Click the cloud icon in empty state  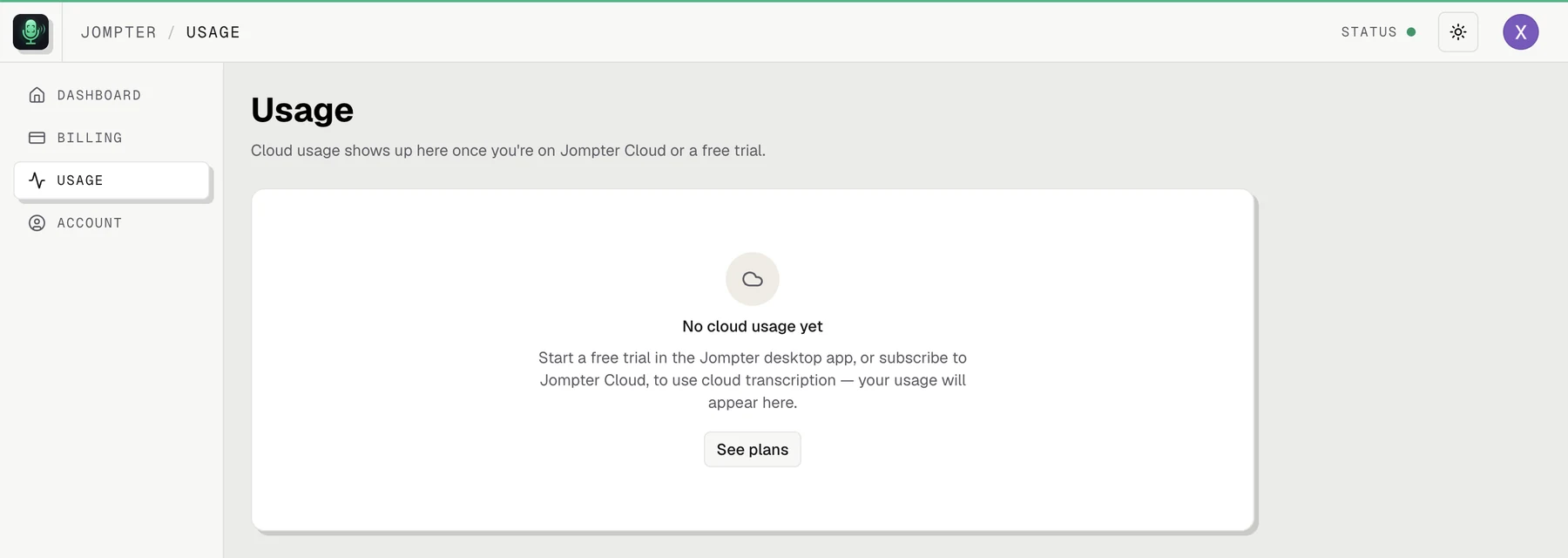[753, 279]
